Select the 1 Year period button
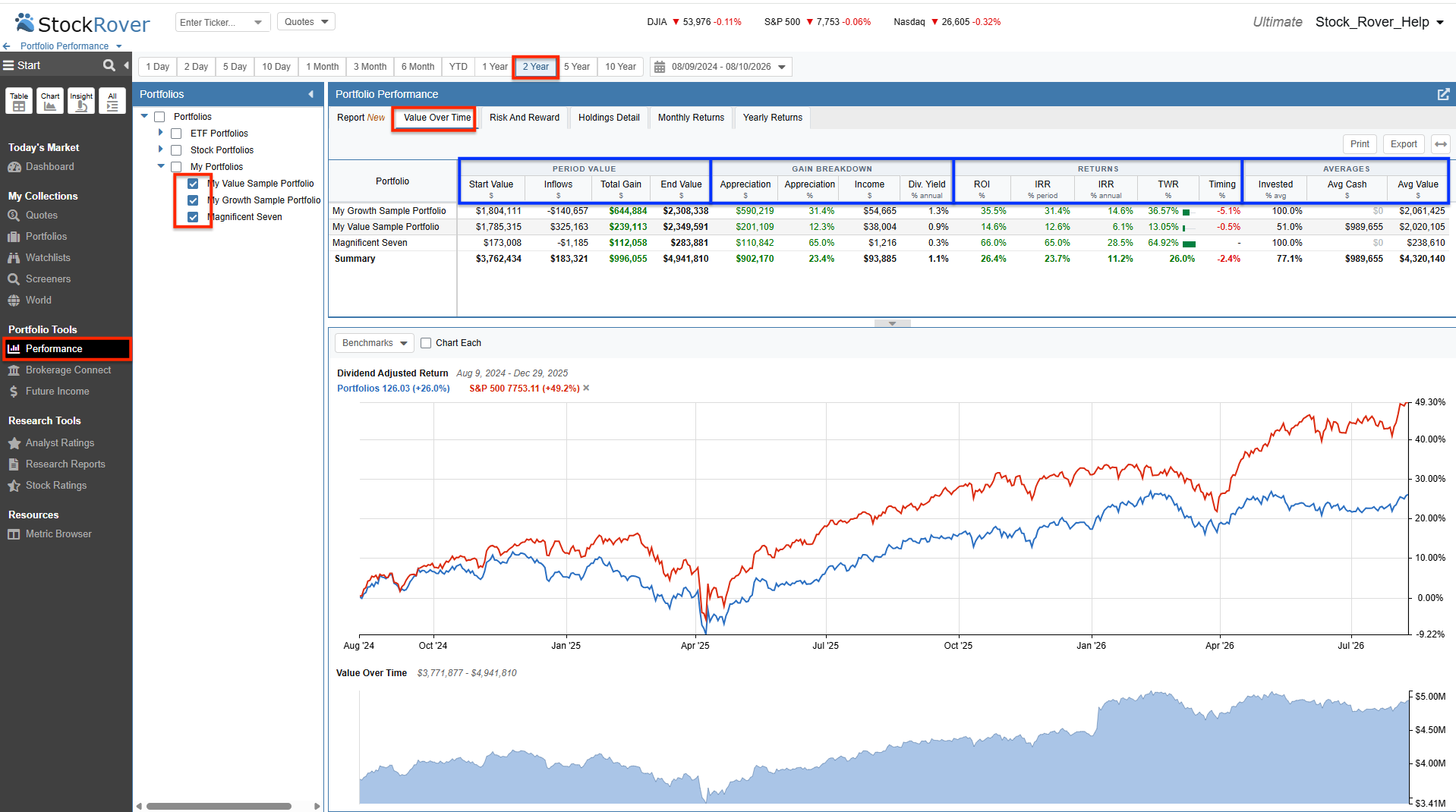1456x812 pixels. click(x=494, y=67)
